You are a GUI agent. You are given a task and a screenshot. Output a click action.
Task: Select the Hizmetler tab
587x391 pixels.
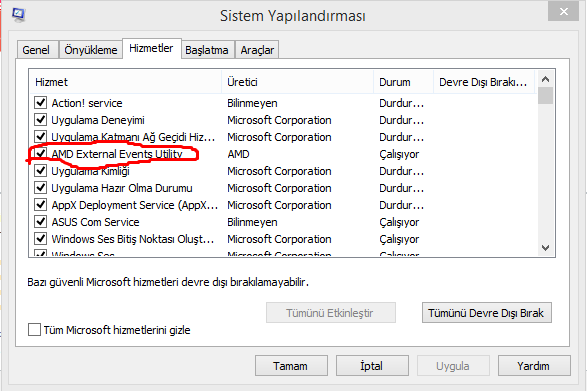tap(151, 48)
